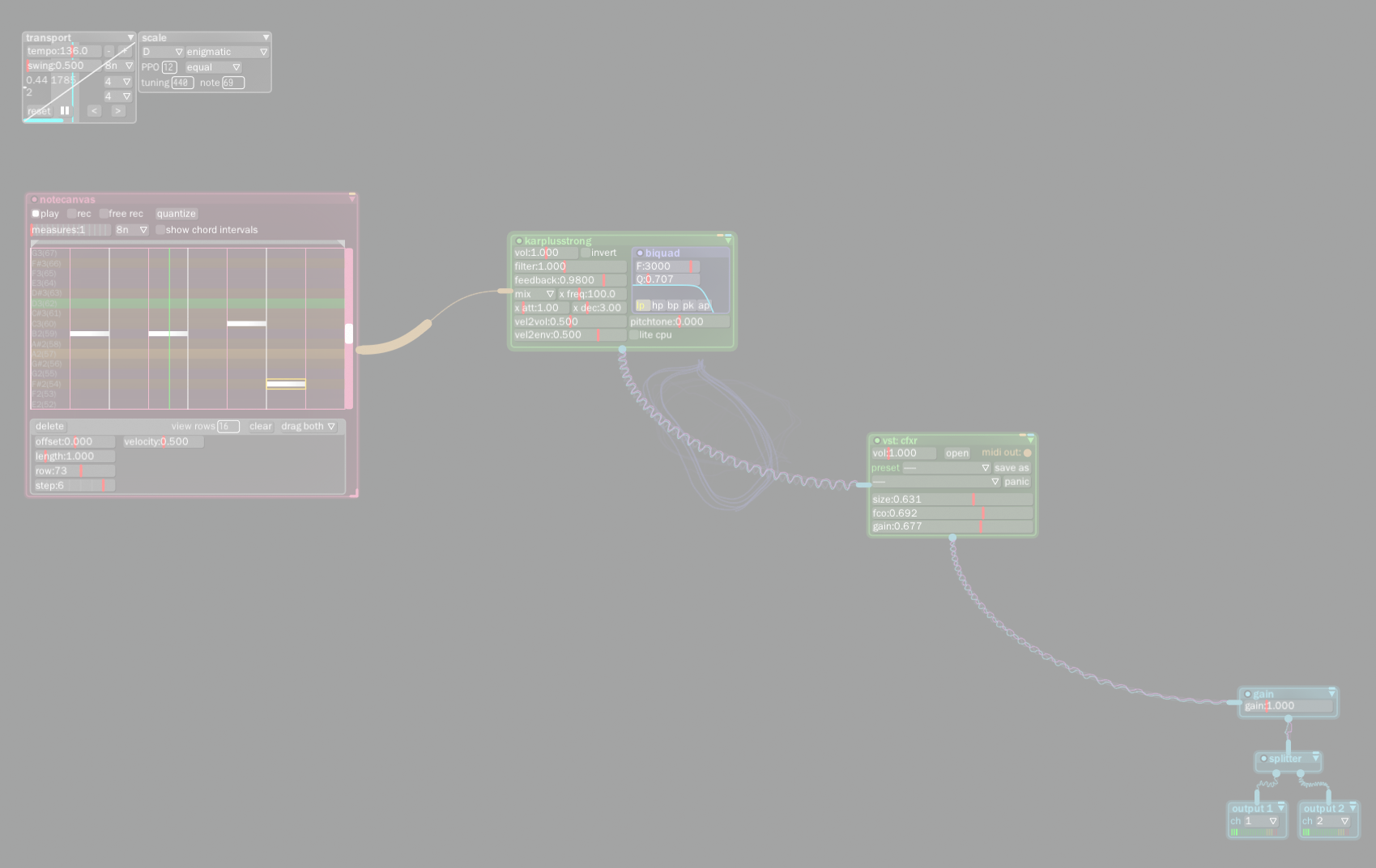The image size is (1376, 868).
Task: Open the scale root note D dropdown
Action: click(x=163, y=52)
